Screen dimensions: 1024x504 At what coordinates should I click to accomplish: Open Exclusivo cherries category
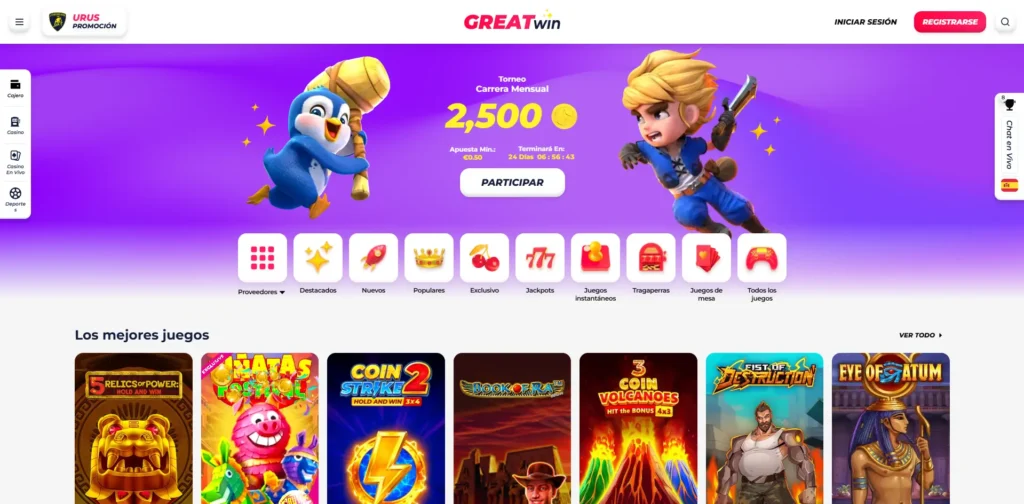click(x=485, y=258)
